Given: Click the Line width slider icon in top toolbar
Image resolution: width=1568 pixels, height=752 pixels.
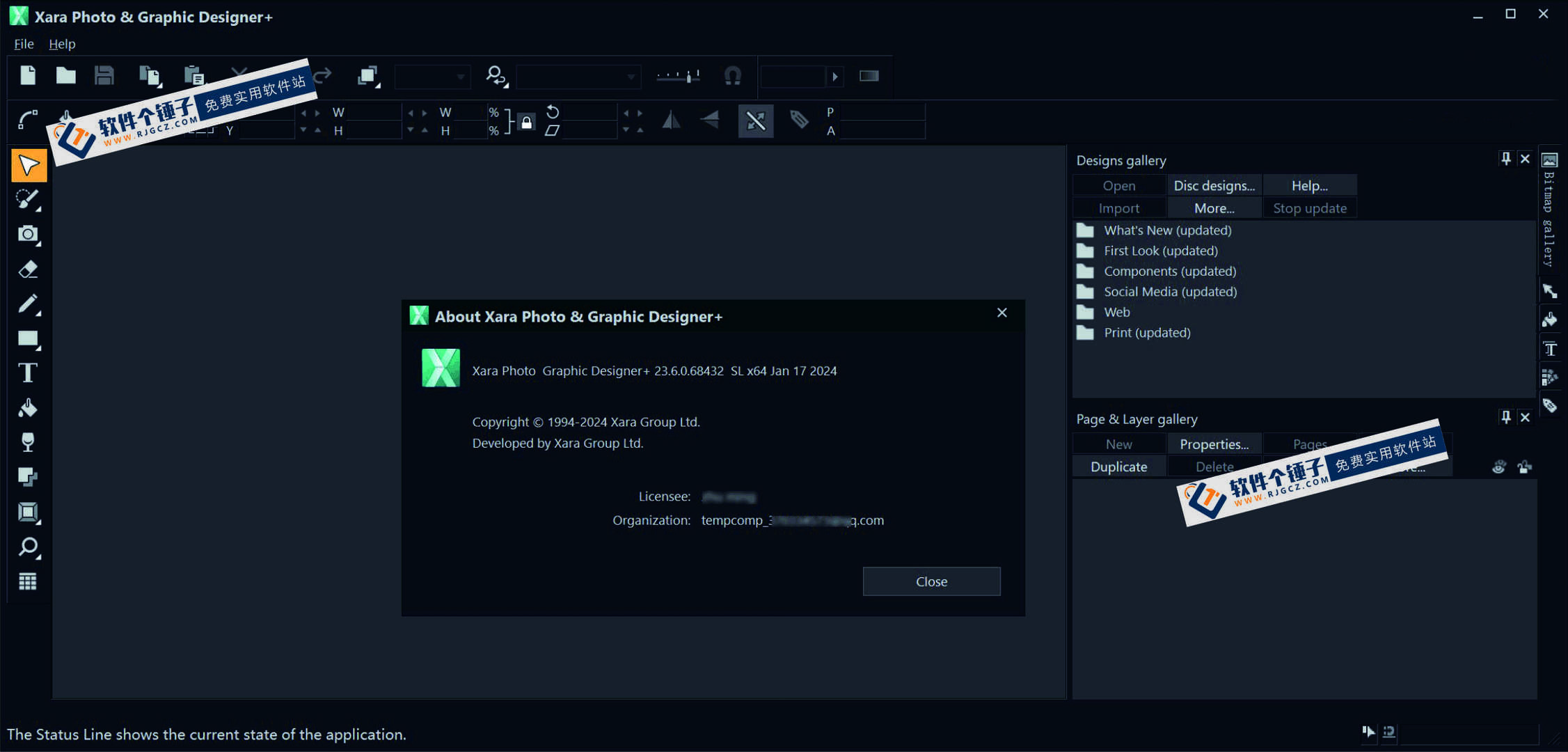Looking at the screenshot, I should coord(679,76).
